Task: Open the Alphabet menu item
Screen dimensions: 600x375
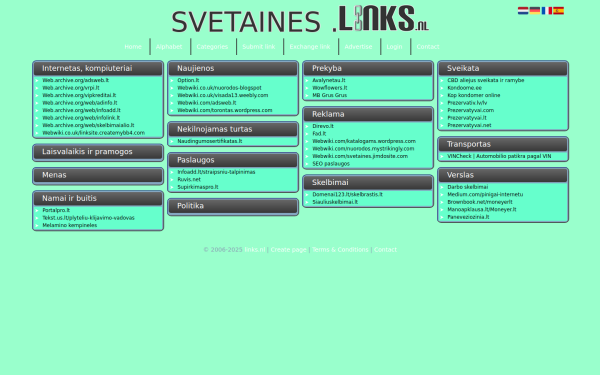Action: tap(169, 47)
